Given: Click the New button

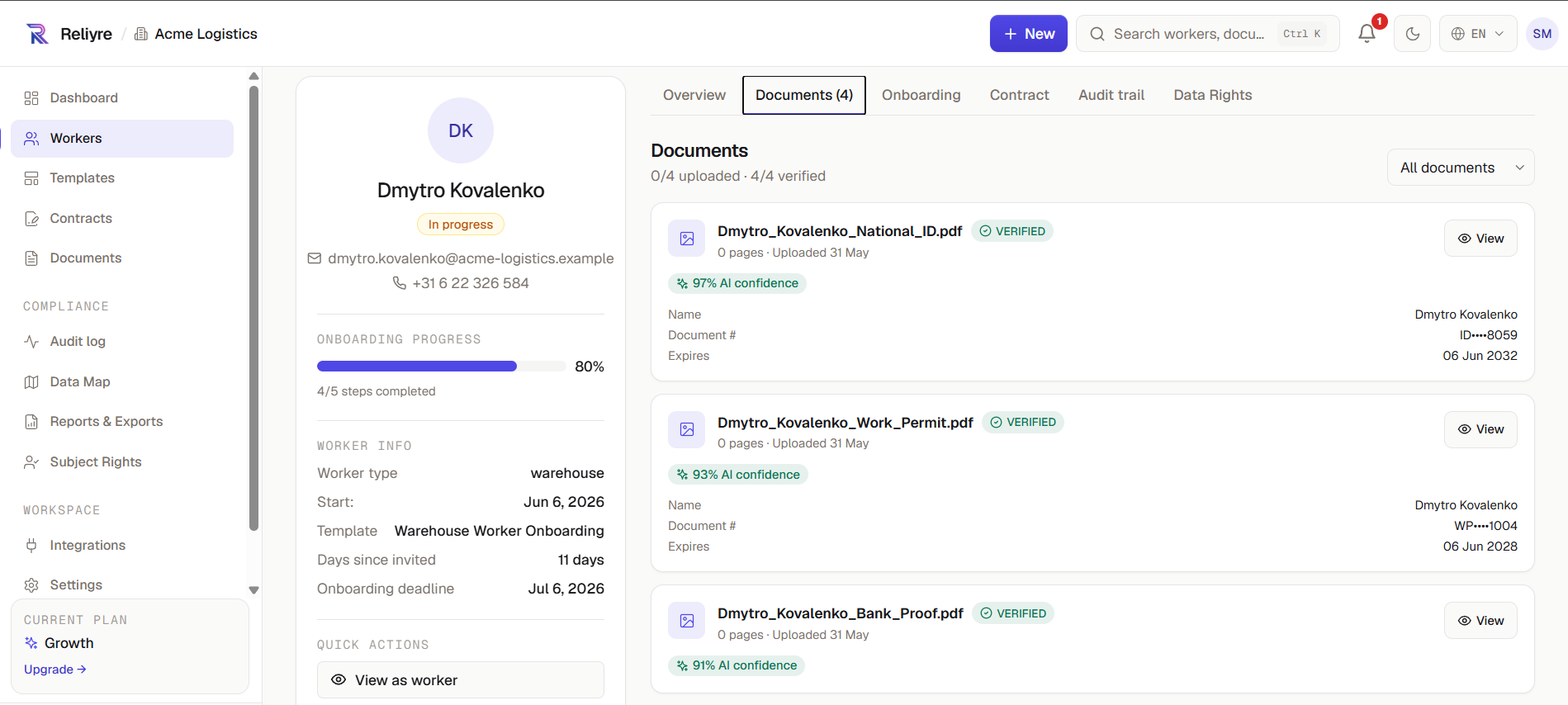Looking at the screenshot, I should 1028,34.
